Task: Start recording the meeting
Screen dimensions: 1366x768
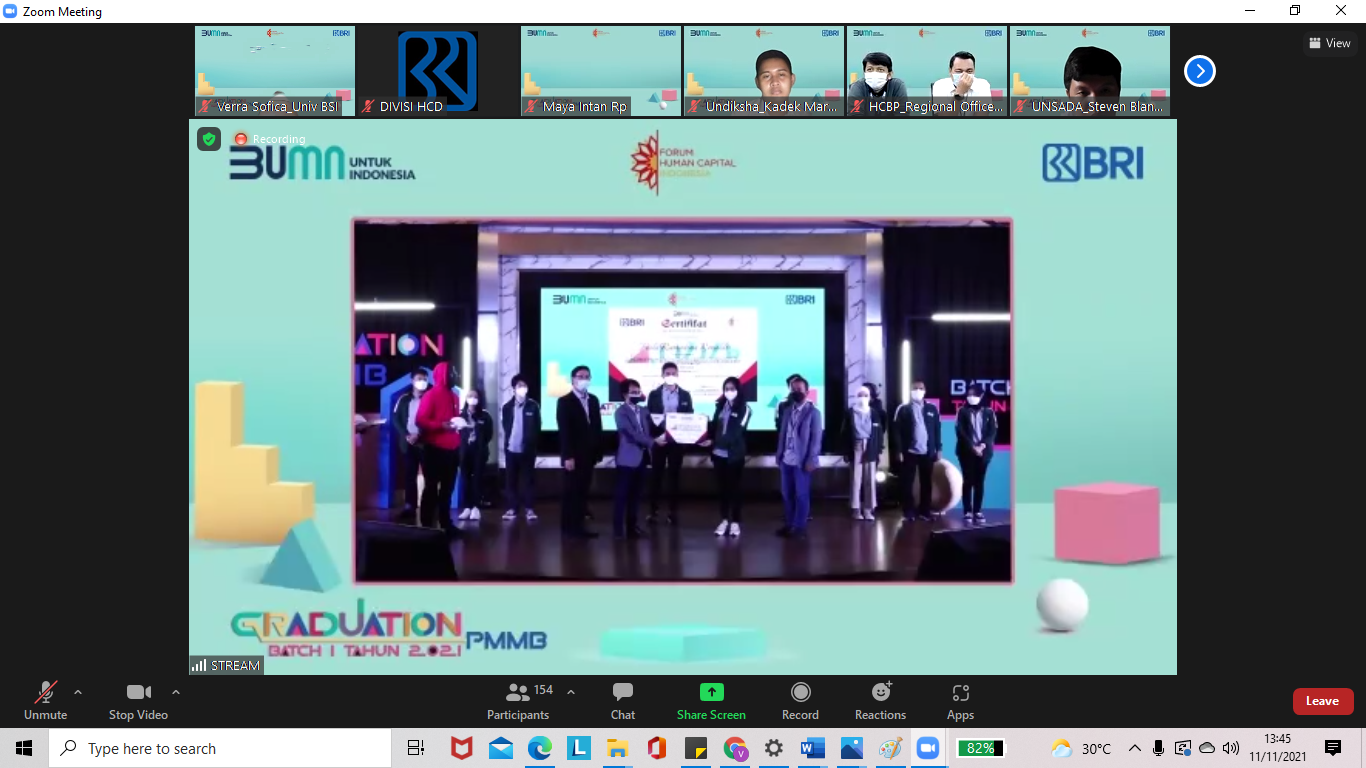Action: coord(800,700)
